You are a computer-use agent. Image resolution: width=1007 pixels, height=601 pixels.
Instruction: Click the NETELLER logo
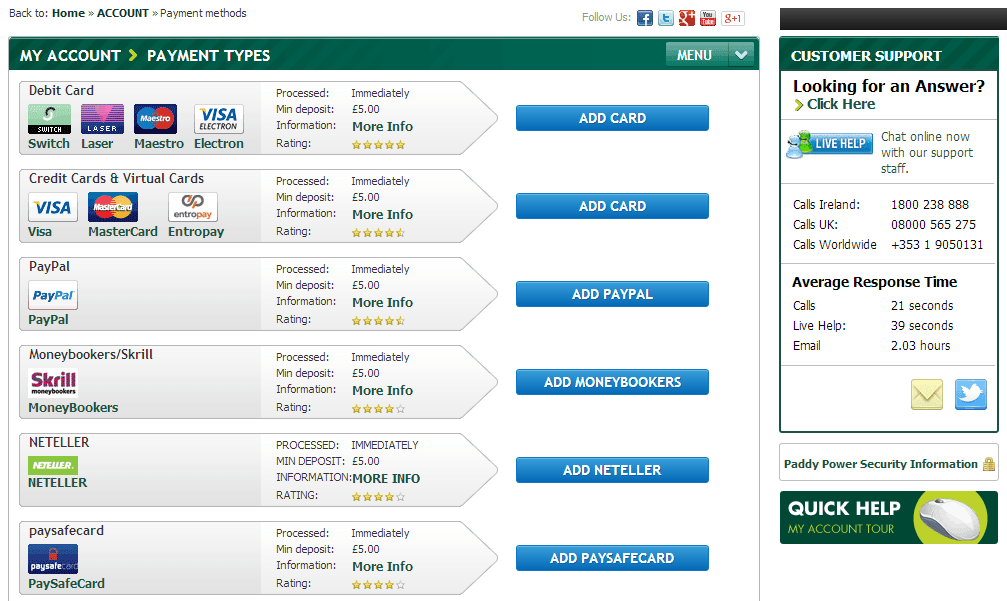click(53, 465)
